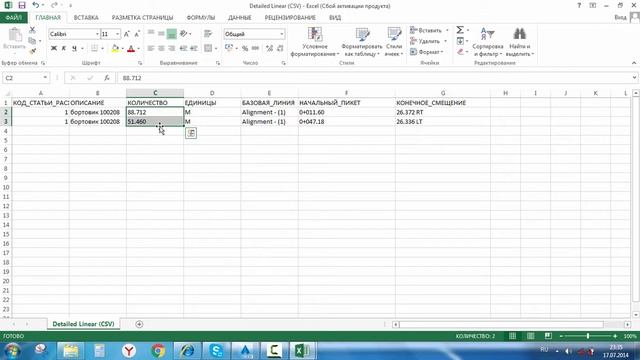Switch to Page Layout view in status bar
Image resolution: width=640 pixels, height=360 pixels.
click(x=530, y=336)
